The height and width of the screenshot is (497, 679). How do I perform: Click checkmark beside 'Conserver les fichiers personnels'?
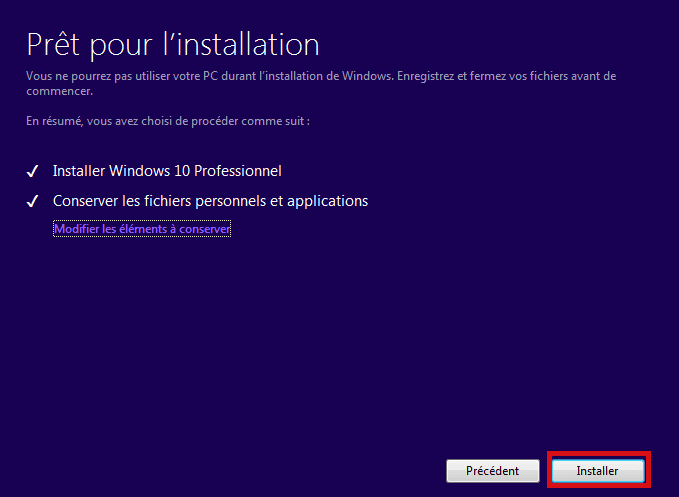click(x=32, y=201)
